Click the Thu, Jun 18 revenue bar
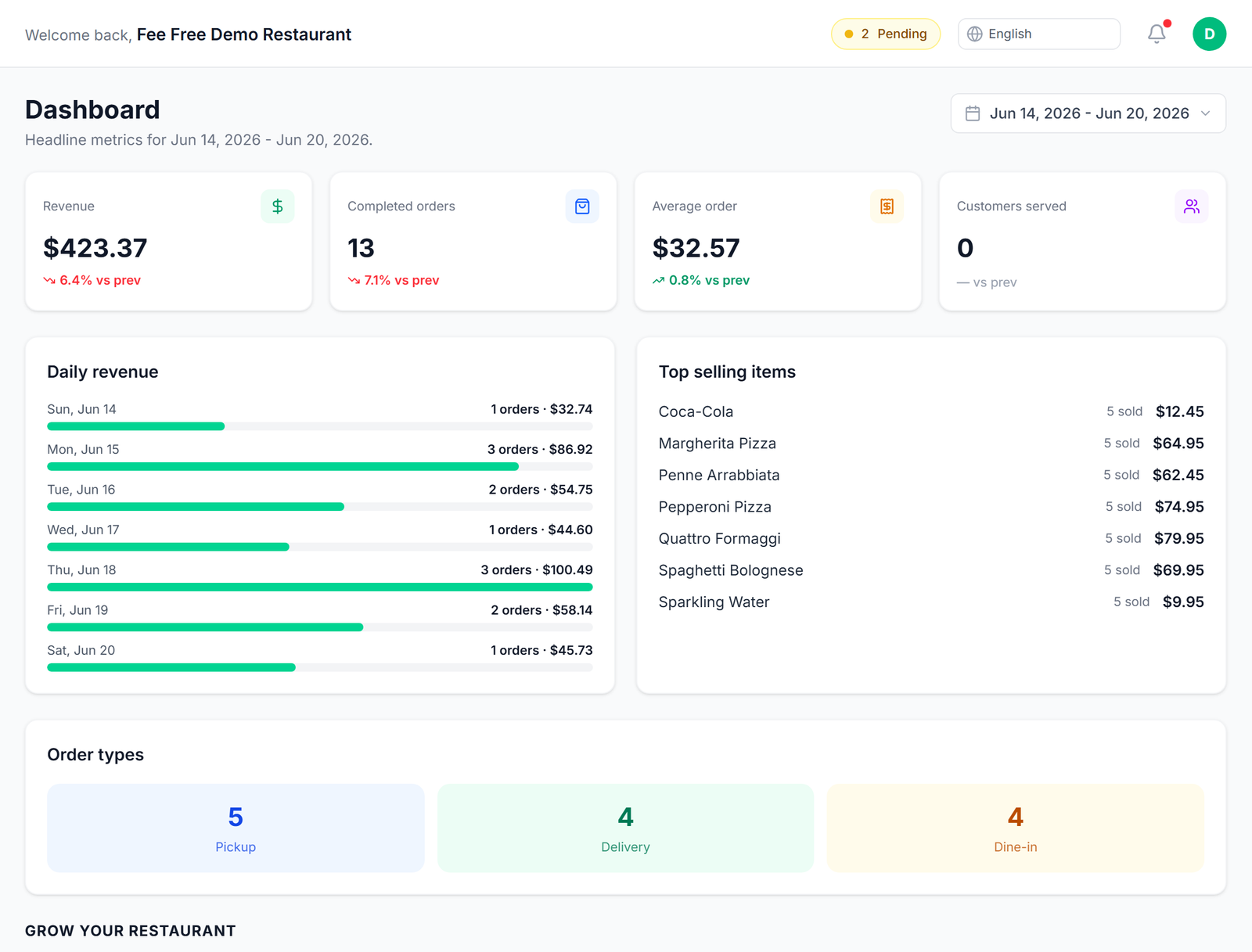The width and height of the screenshot is (1252, 952). 319,587
